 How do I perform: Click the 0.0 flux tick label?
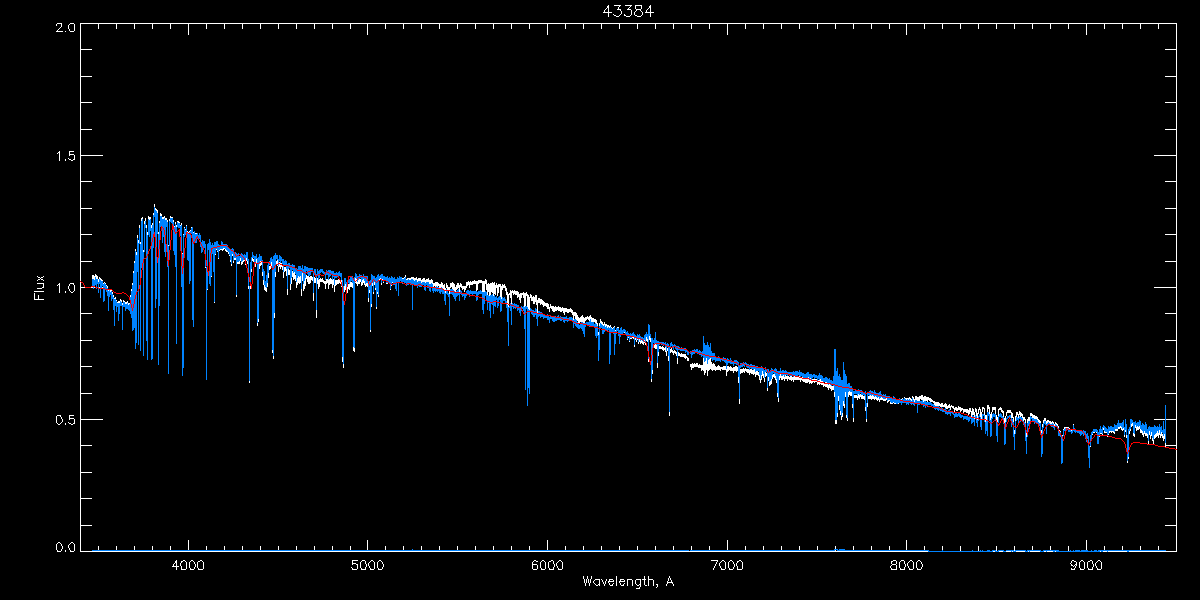[65, 546]
